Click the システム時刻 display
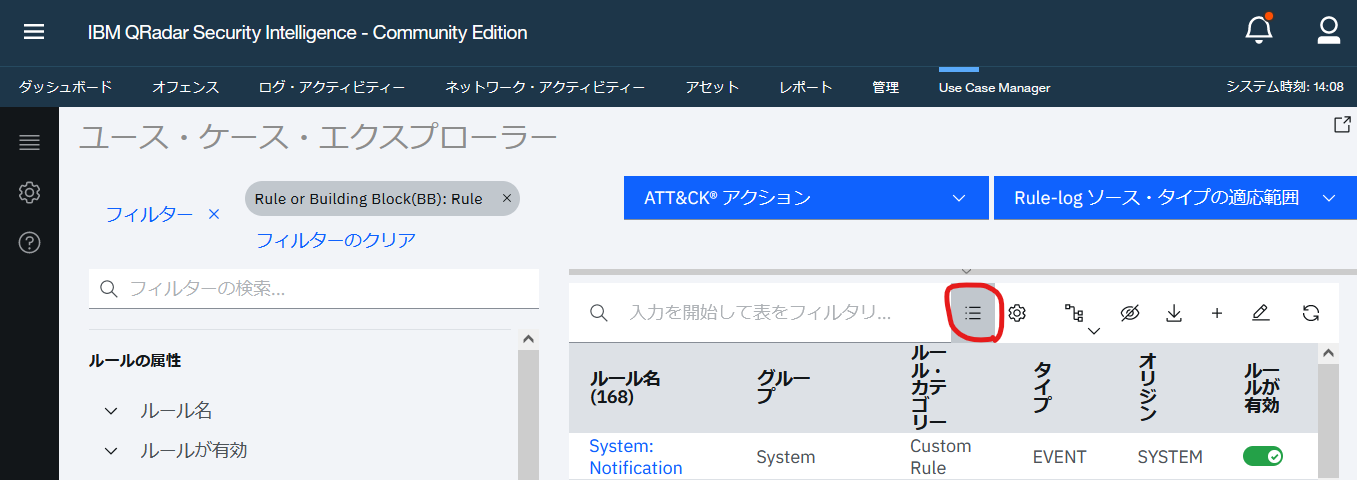The width and height of the screenshot is (1357, 480). point(1285,87)
